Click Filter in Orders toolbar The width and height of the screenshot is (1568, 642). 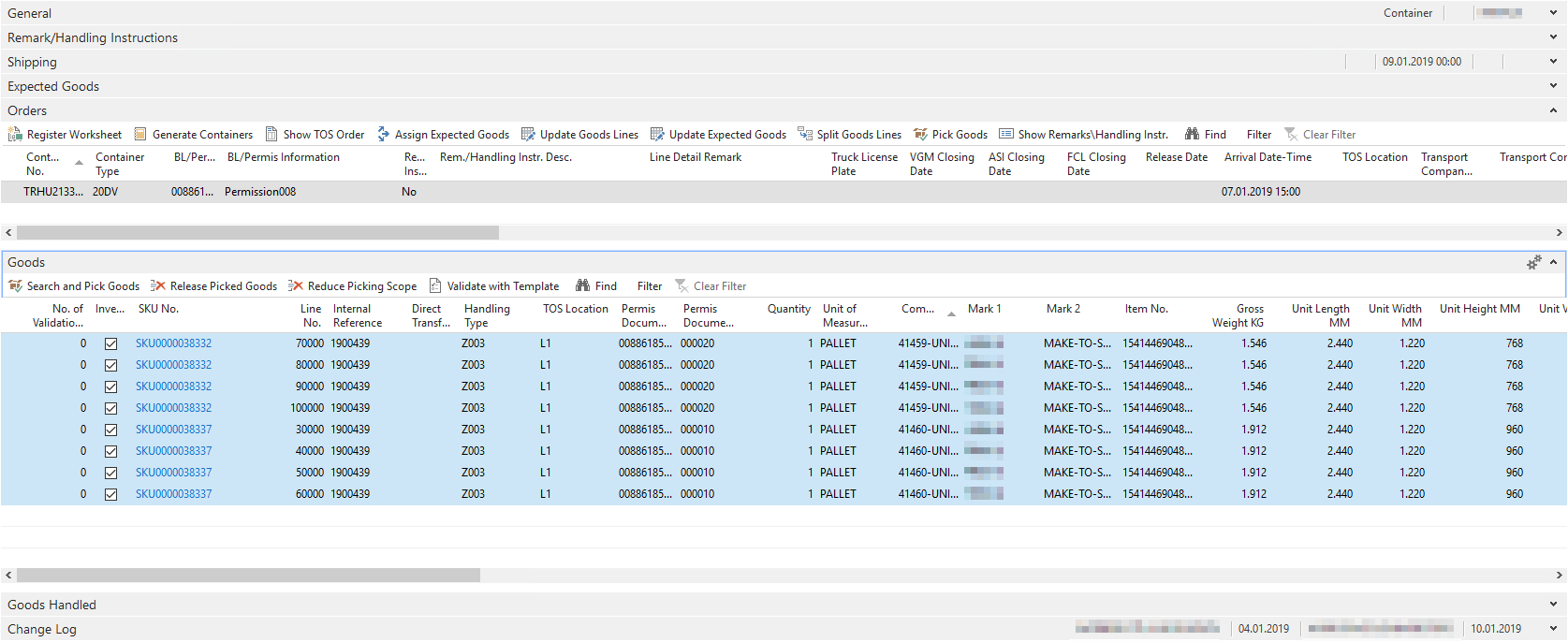1259,135
